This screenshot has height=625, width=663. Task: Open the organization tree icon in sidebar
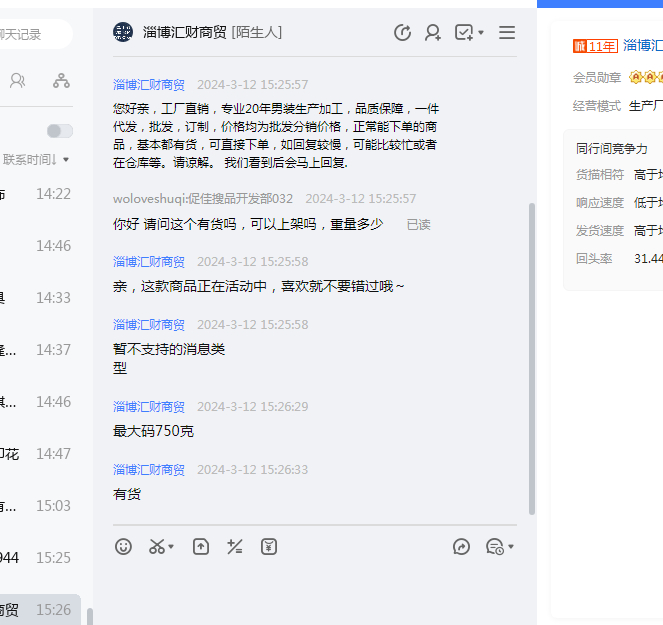tap(61, 81)
